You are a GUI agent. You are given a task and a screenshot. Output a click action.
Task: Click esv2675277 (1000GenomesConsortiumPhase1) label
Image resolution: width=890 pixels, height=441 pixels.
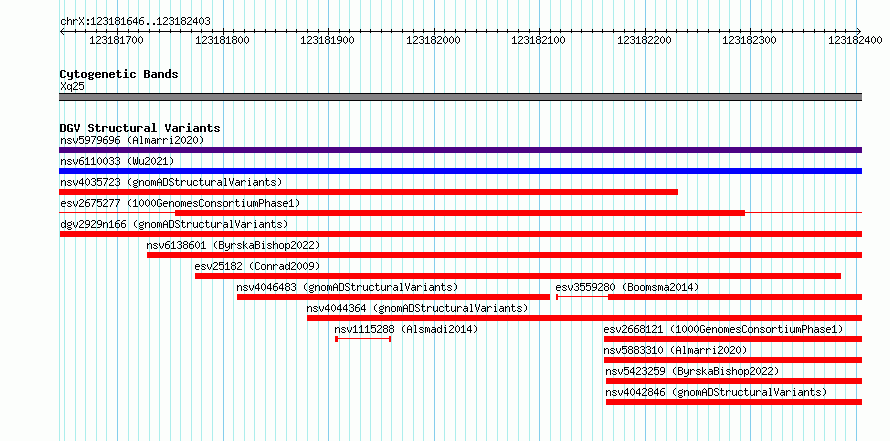point(180,203)
